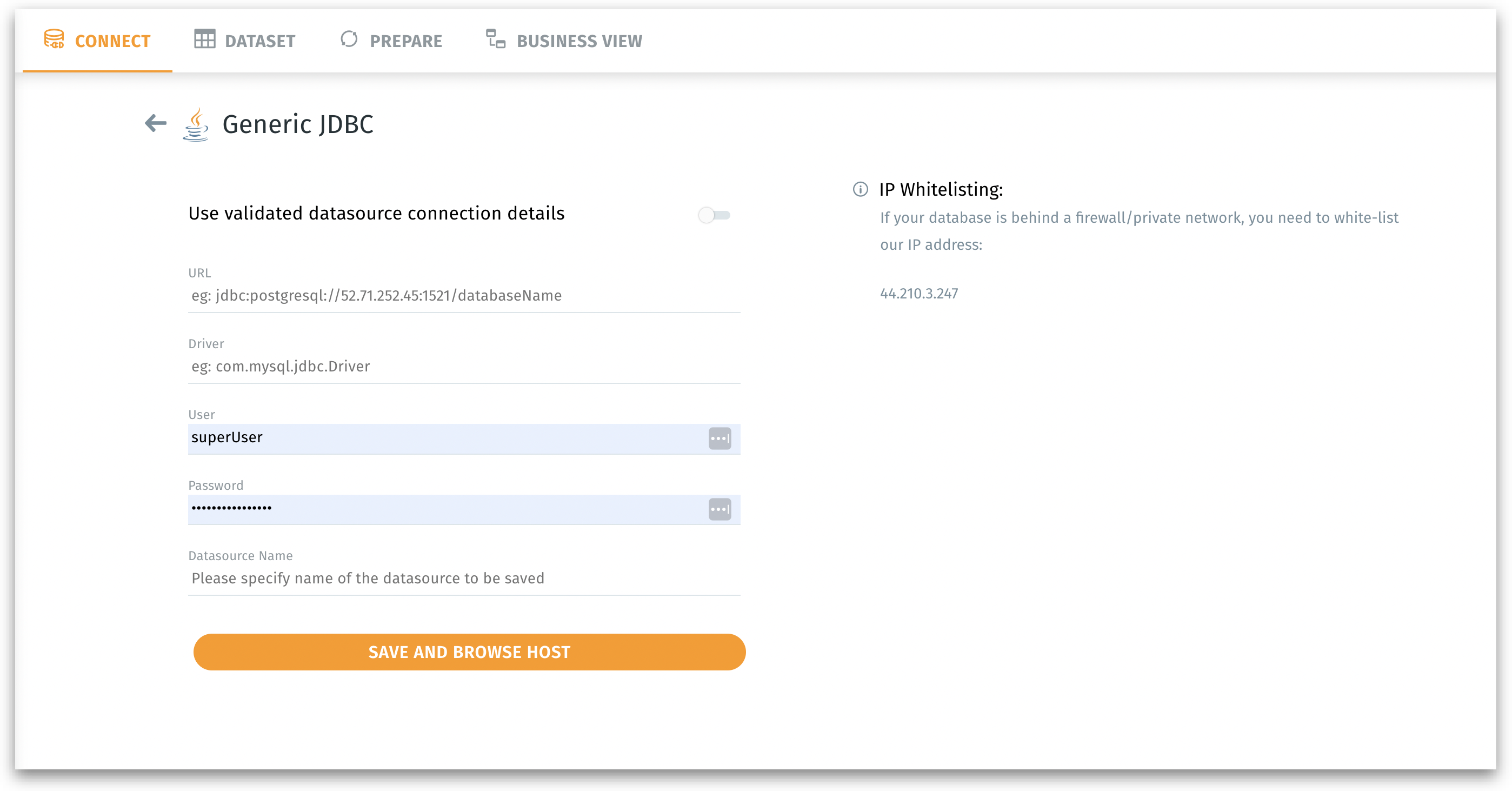Click the Prepare circular refresh icon
Image resolution: width=1512 pixels, height=791 pixels.
tap(349, 39)
